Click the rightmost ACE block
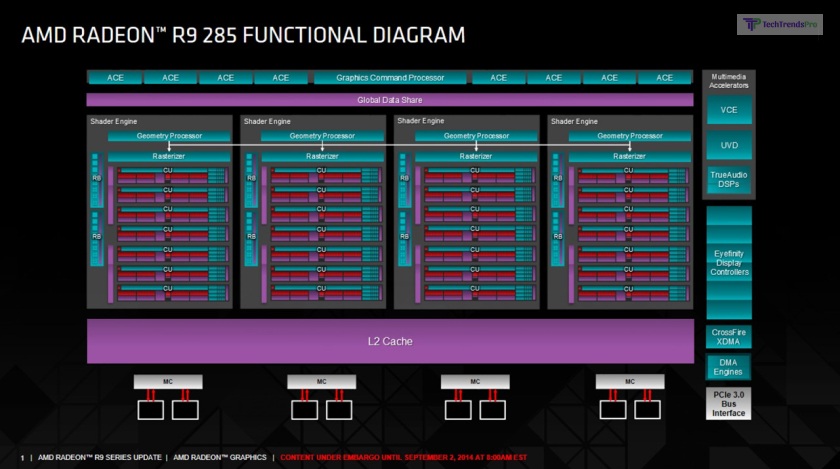 click(x=664, y=78)
